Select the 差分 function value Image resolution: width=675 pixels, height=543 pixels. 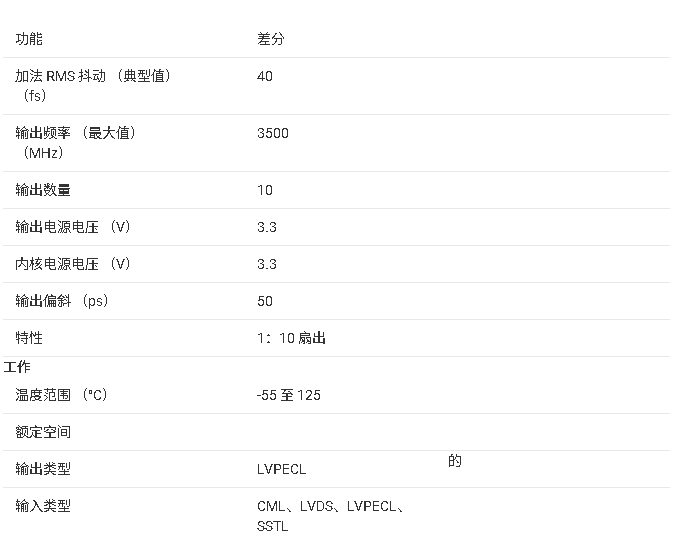point(271,39)
